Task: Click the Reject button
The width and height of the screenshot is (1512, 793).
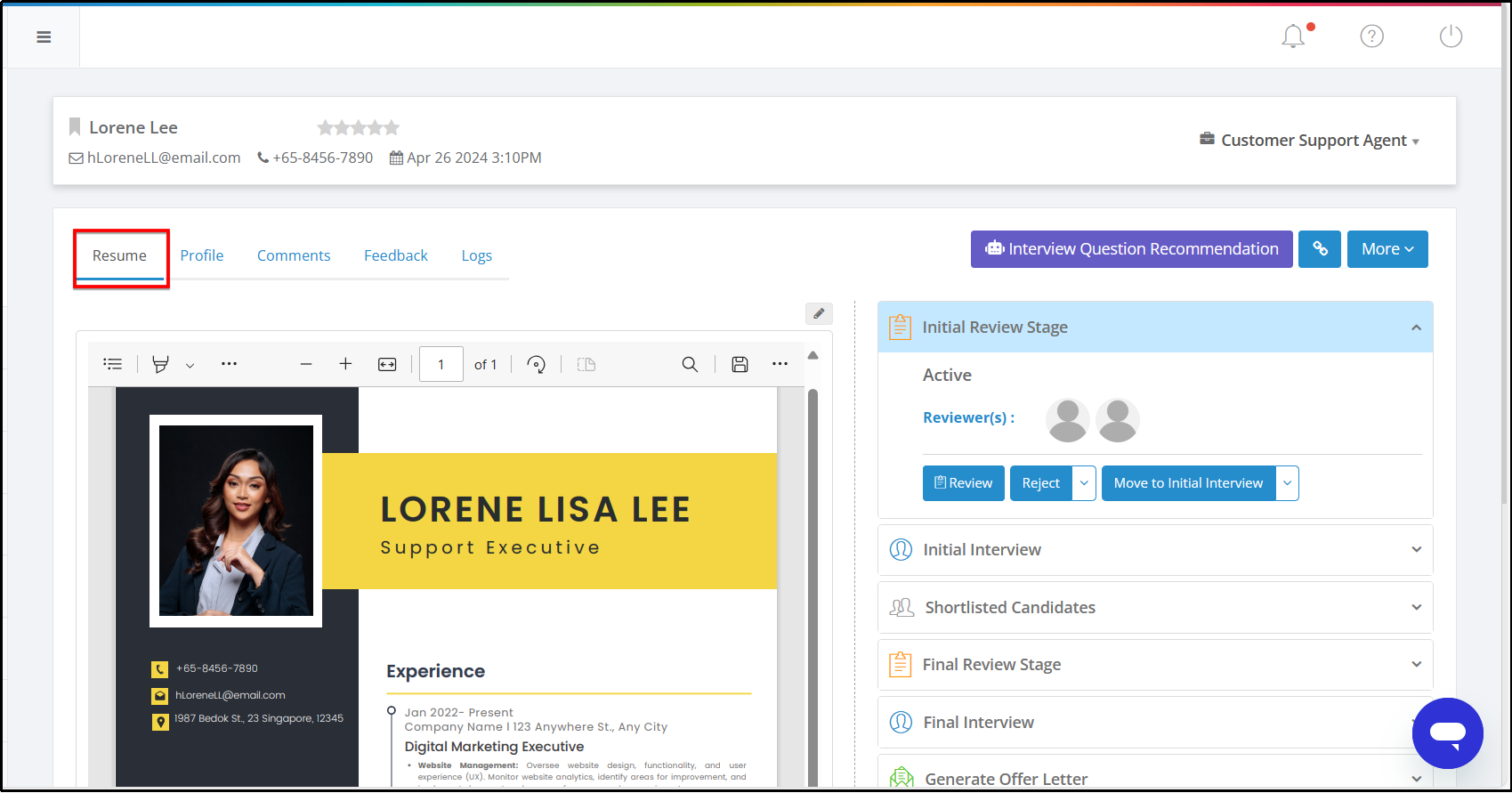Action: click(1041, 483)
